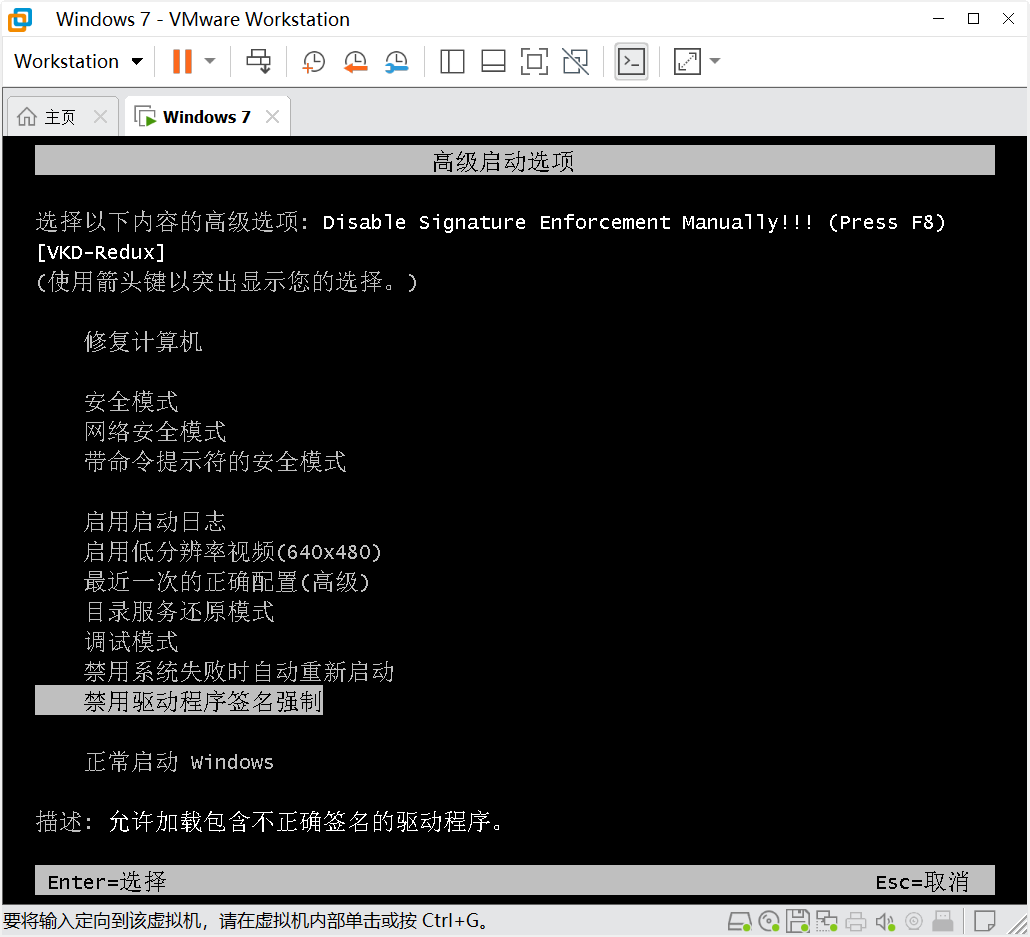This screenshot has width=1030, height=937.
Task: Select 修复计算机 boot option
Action: coord(143,342)
